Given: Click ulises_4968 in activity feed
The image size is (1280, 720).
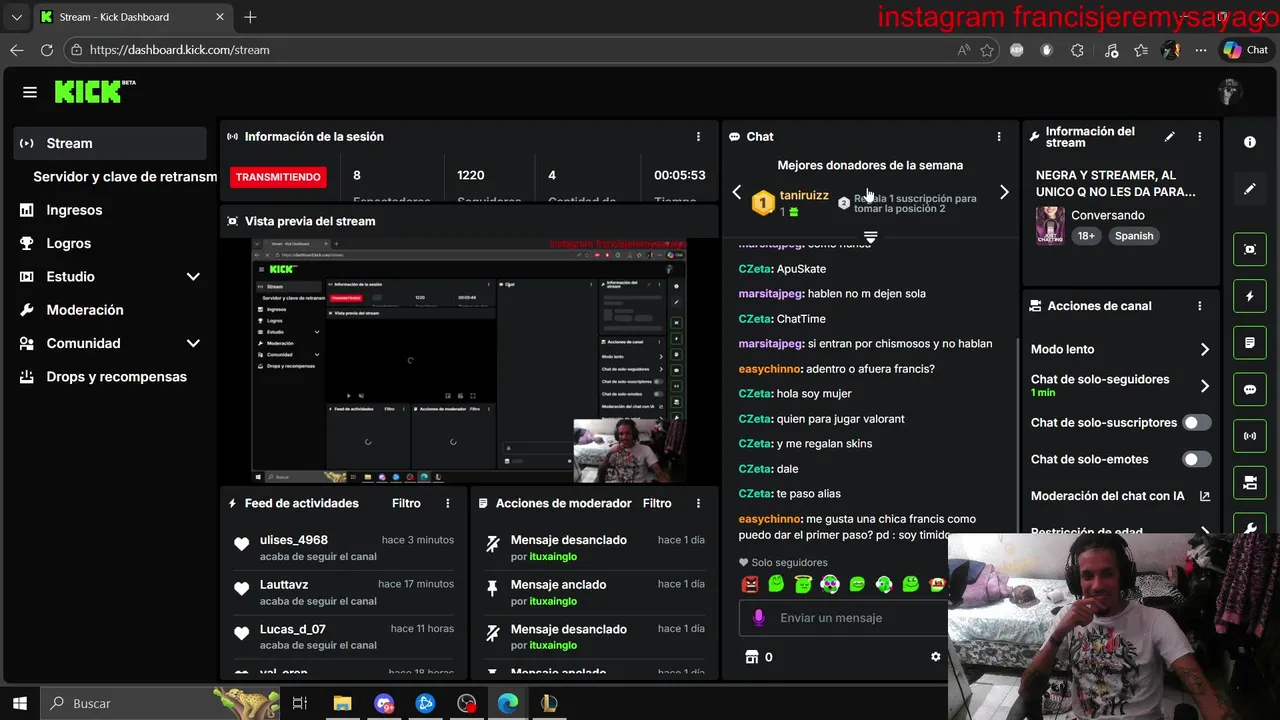Looking at the screenshot, I should pos(294,540).
